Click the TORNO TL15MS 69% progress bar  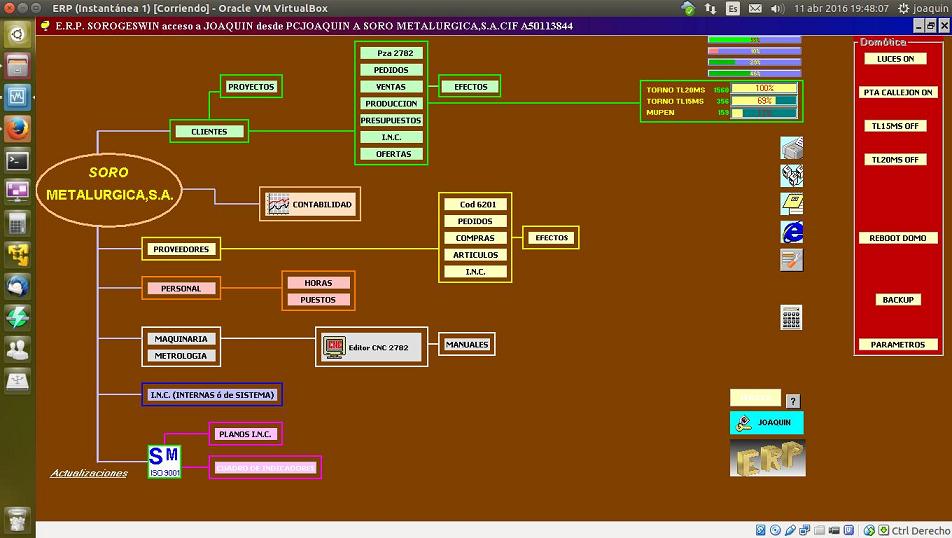coord(764,101)
